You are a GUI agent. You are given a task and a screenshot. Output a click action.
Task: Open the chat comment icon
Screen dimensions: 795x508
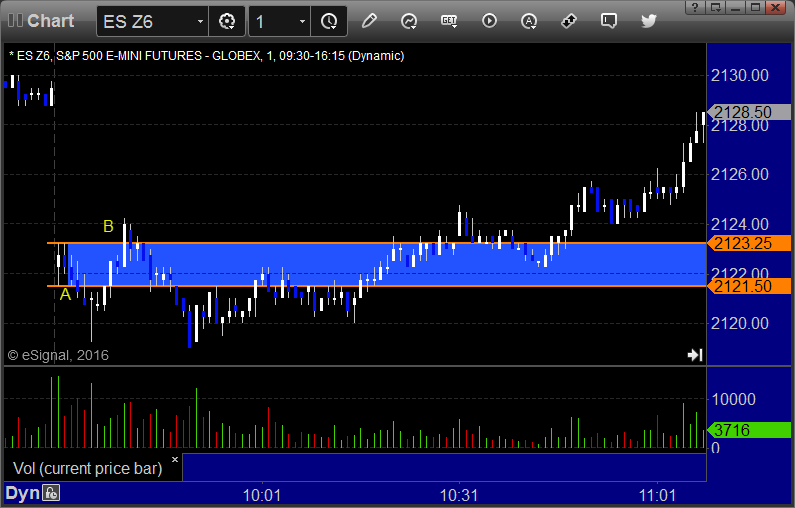[x=608, y=21]
